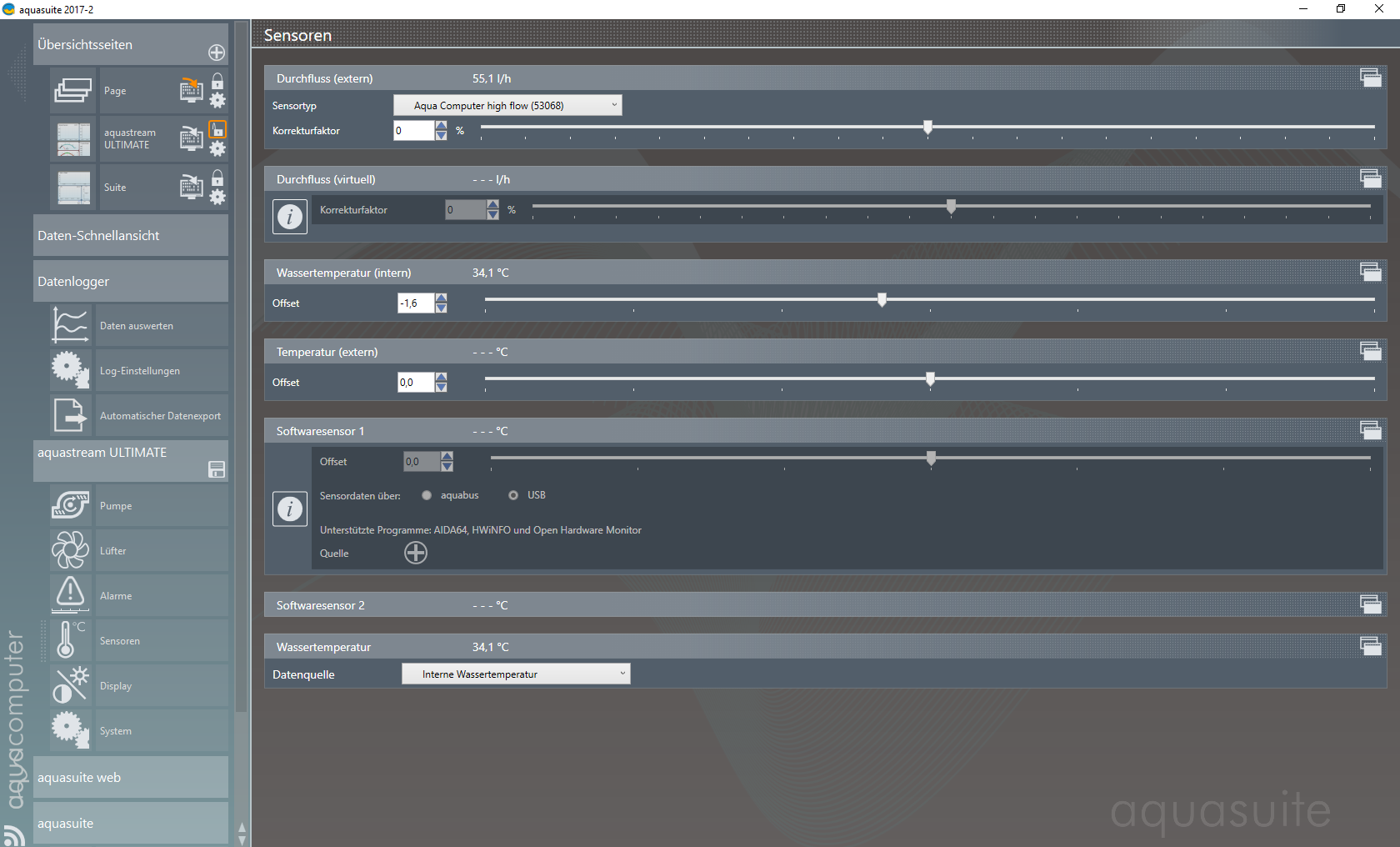Select USB as sensor data source

513,495
